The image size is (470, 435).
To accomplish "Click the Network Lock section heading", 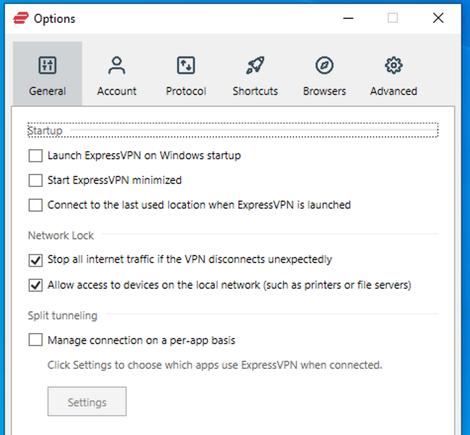I will [x=61, y=235].
